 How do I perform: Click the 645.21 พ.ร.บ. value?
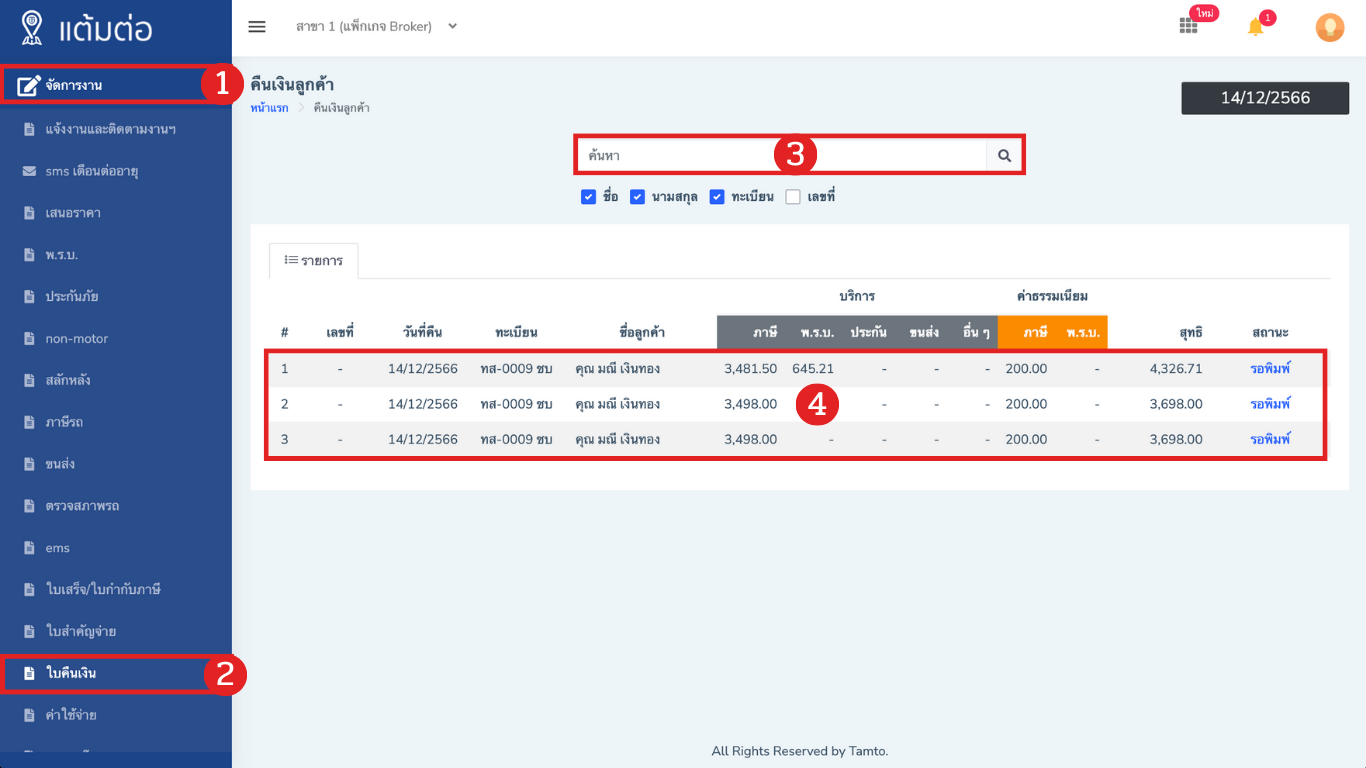tap(813, 369)
